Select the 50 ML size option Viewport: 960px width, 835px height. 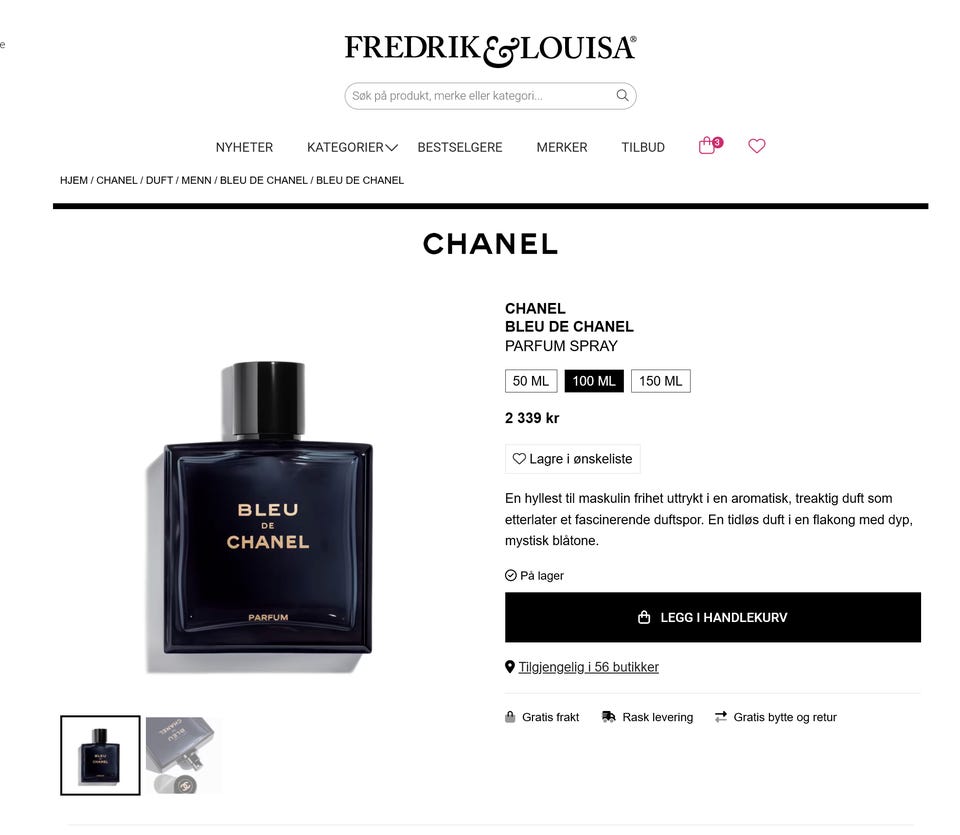coord(531,381)
